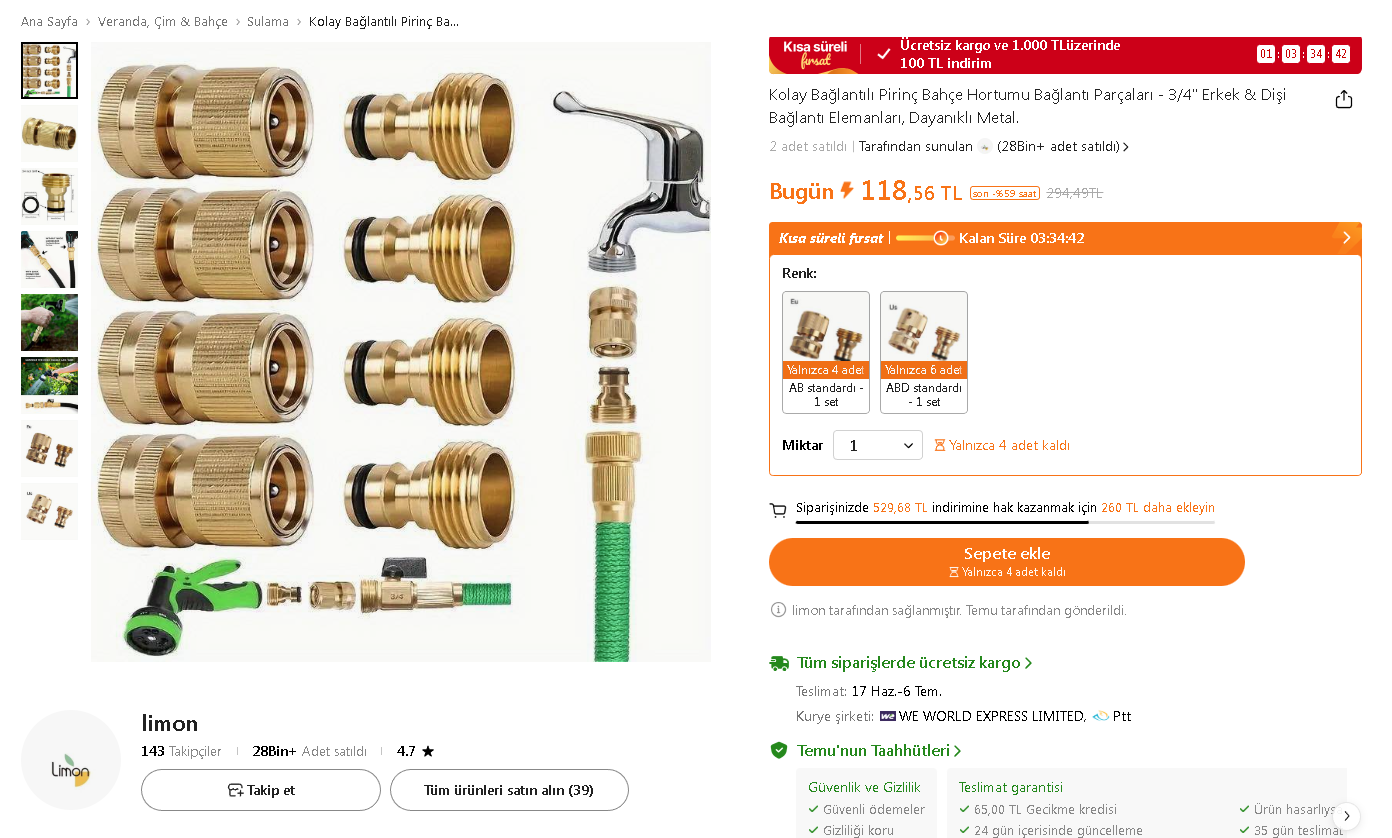Click the shopping cart icon near discount progress
Viewport: 1392px width, 838px height.
pyautogui.click(x=778, y=510)
